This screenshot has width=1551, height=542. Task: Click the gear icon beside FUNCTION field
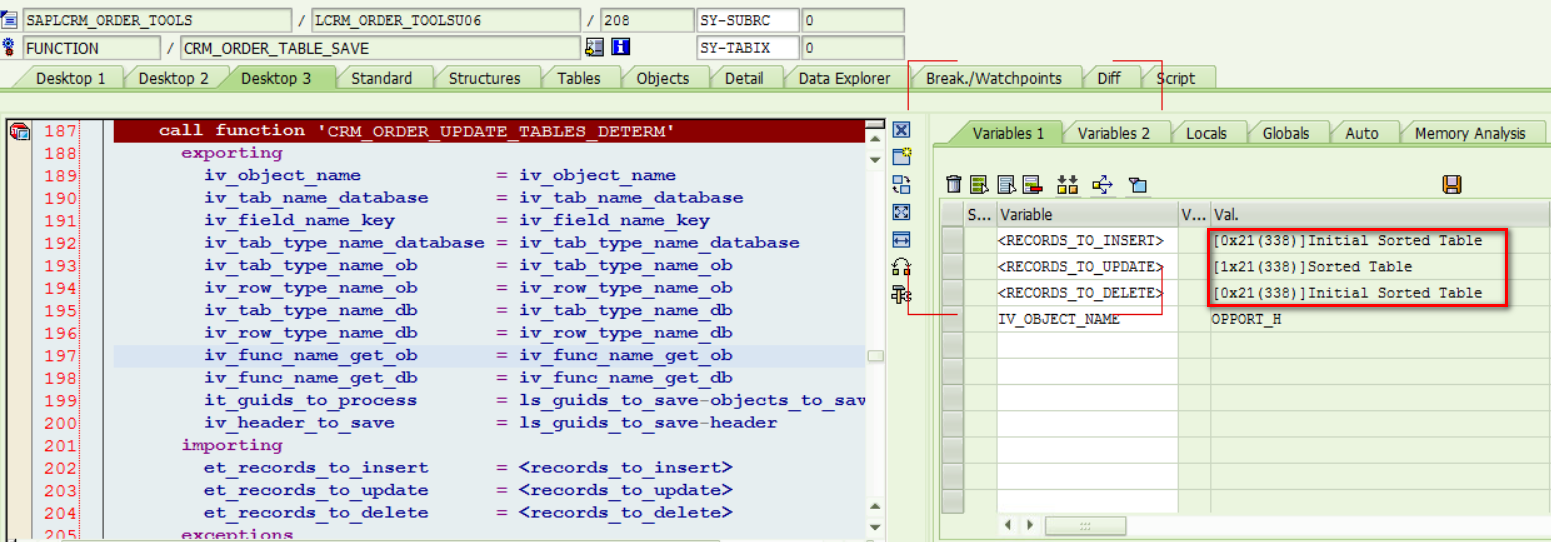(9, 47)
